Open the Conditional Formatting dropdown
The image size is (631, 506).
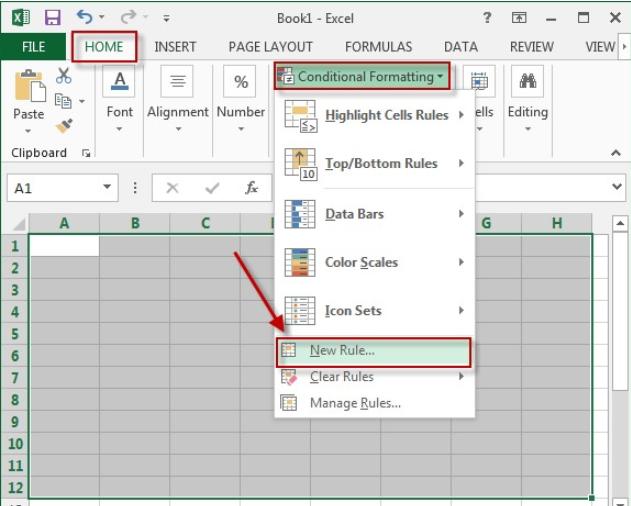(361, 76)
